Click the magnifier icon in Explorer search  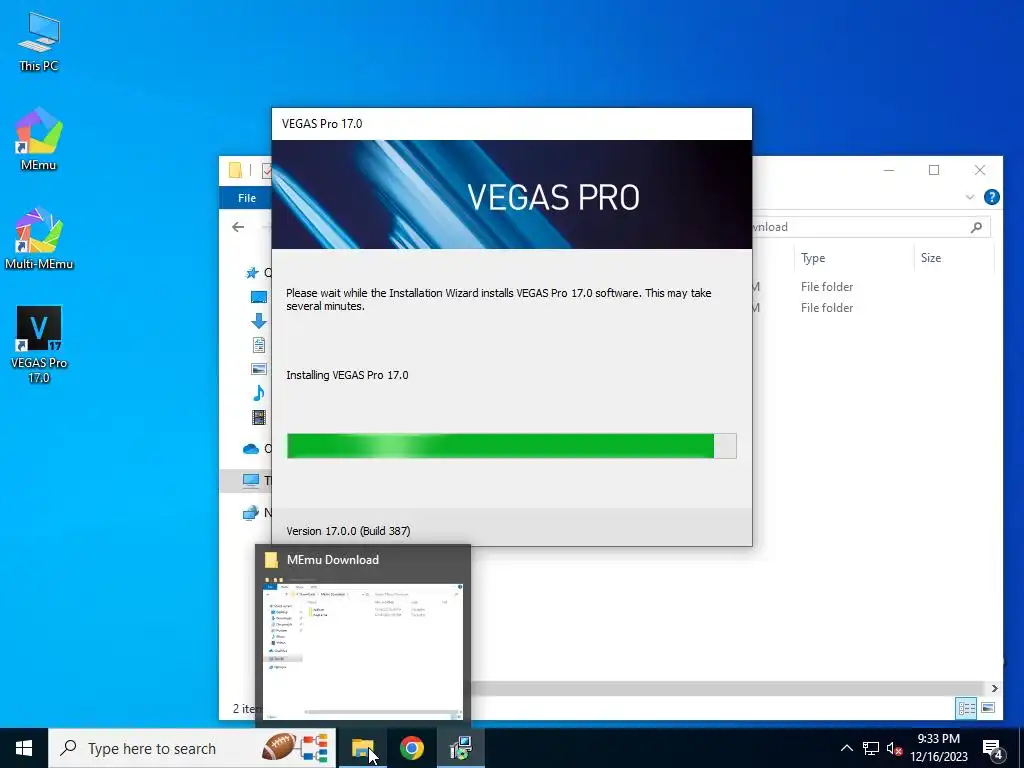976,227
